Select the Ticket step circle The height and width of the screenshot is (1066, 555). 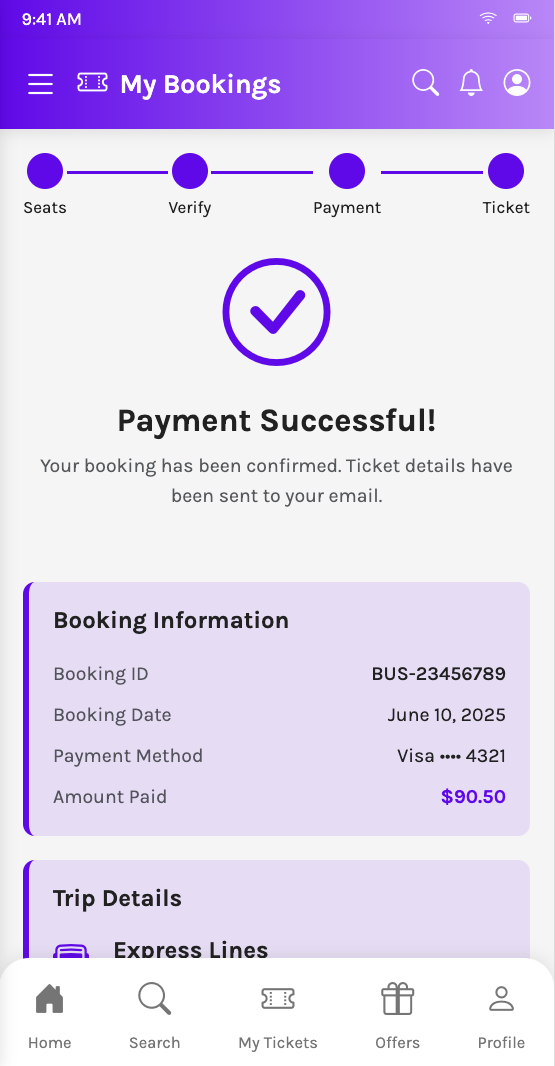[x=506, y=171]
